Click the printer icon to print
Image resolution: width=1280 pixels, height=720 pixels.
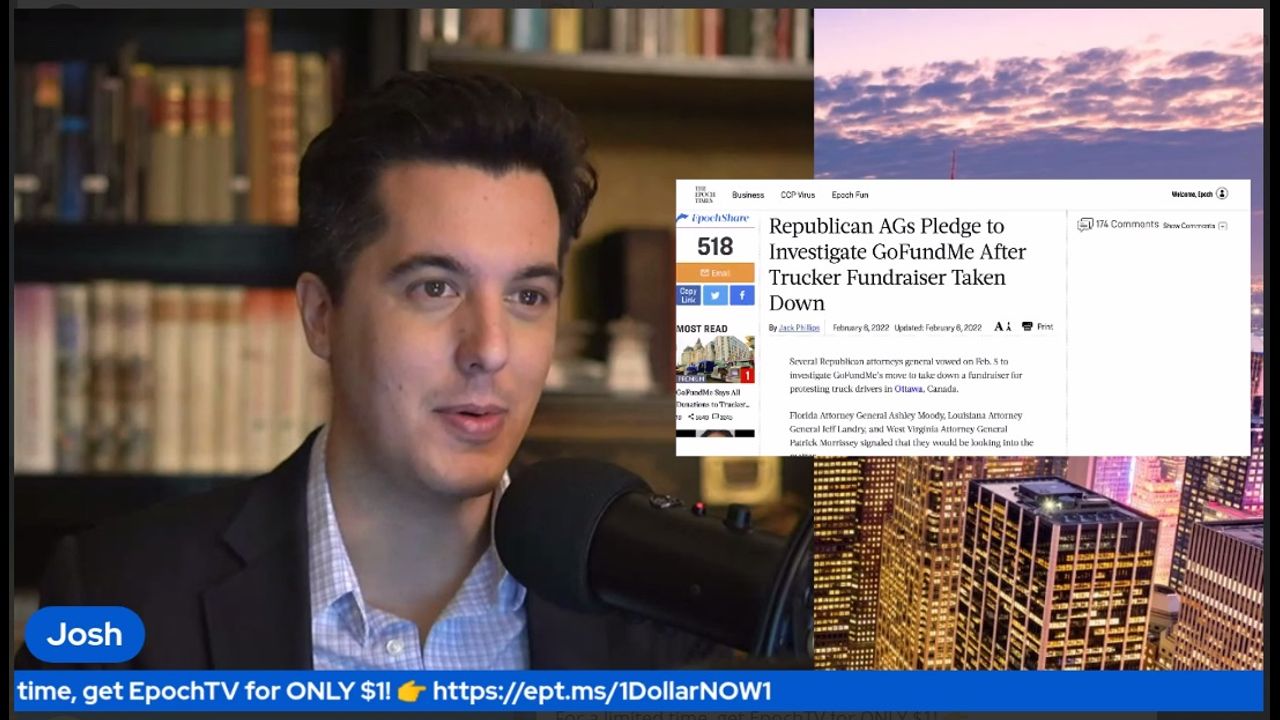[1027, 327]
